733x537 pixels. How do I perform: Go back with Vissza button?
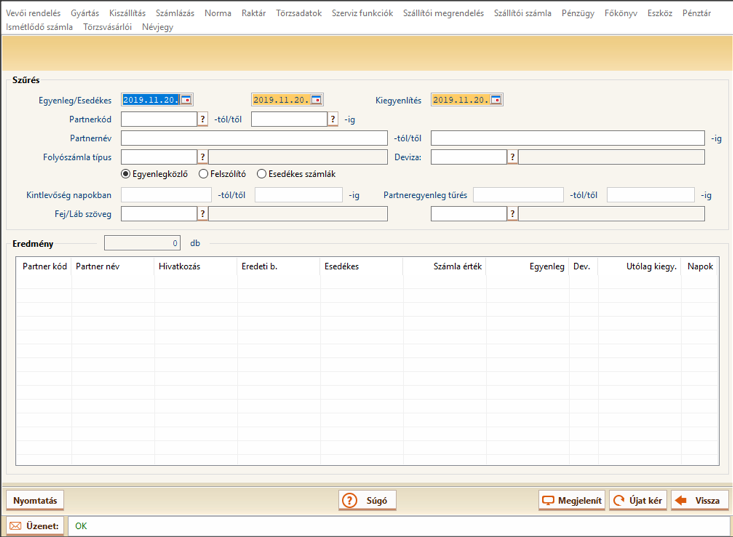pyautogui.click(x=699, y=501)
